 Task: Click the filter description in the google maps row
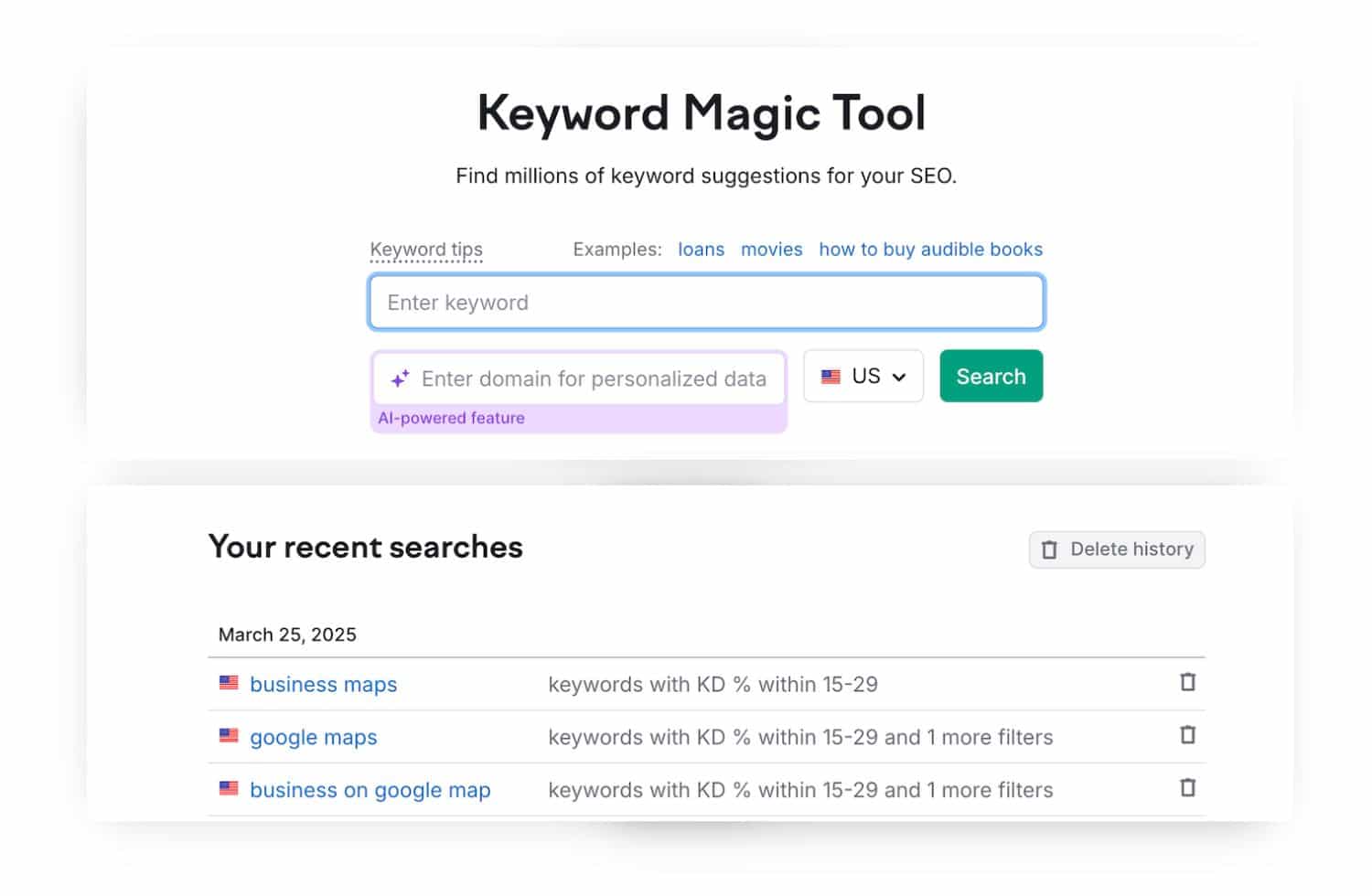800,738
